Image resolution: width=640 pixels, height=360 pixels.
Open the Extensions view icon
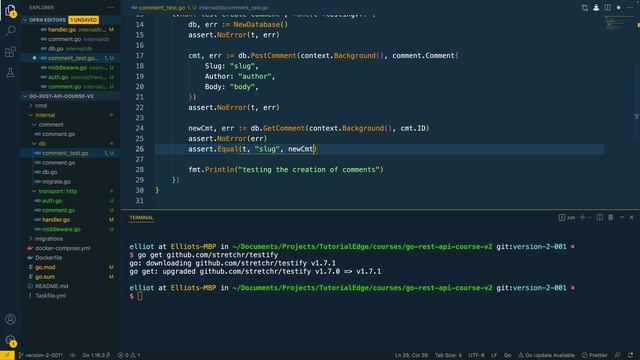click(x=10, y=52)
